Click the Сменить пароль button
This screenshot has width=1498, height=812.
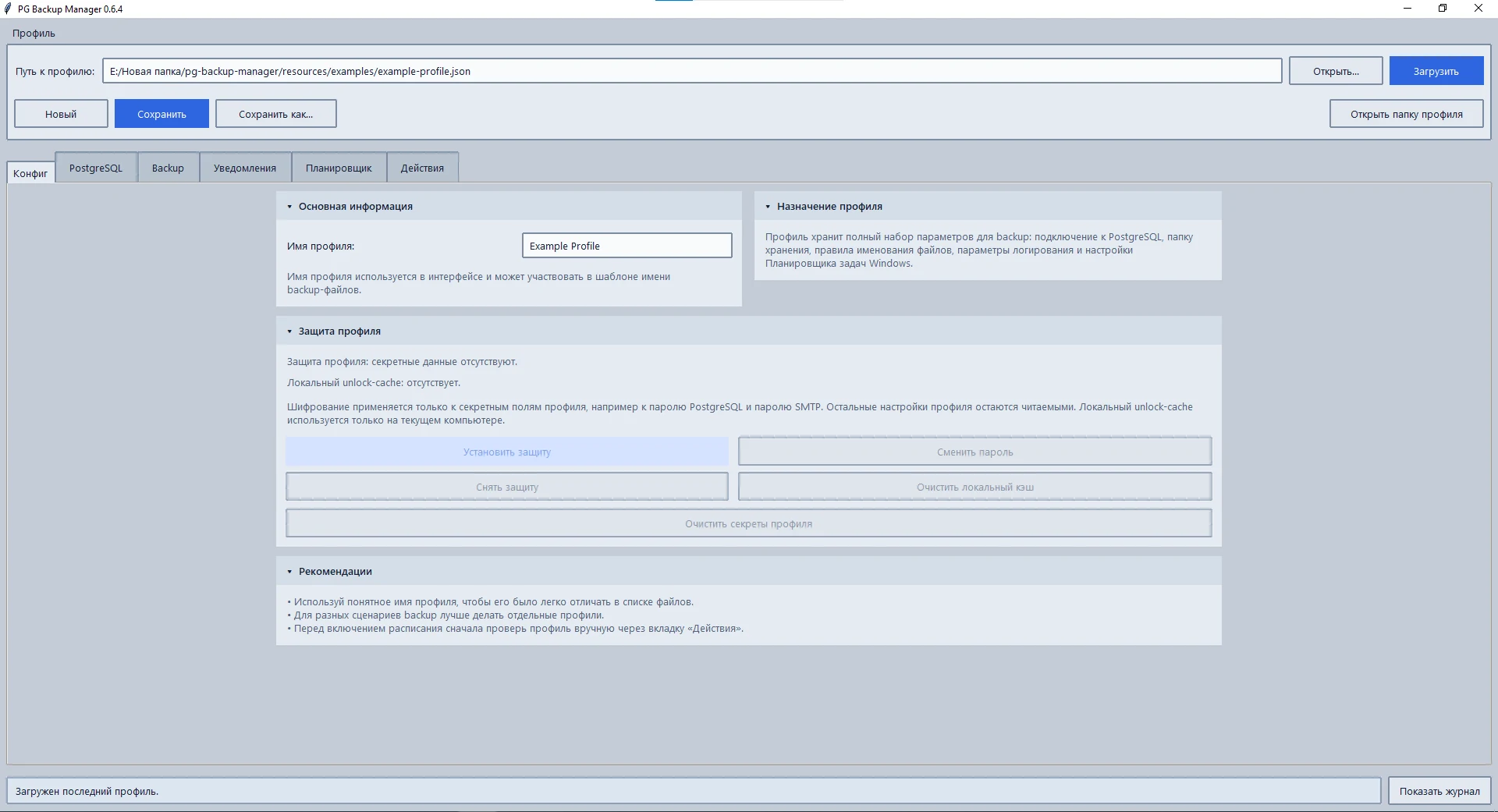tap(974, 452)
